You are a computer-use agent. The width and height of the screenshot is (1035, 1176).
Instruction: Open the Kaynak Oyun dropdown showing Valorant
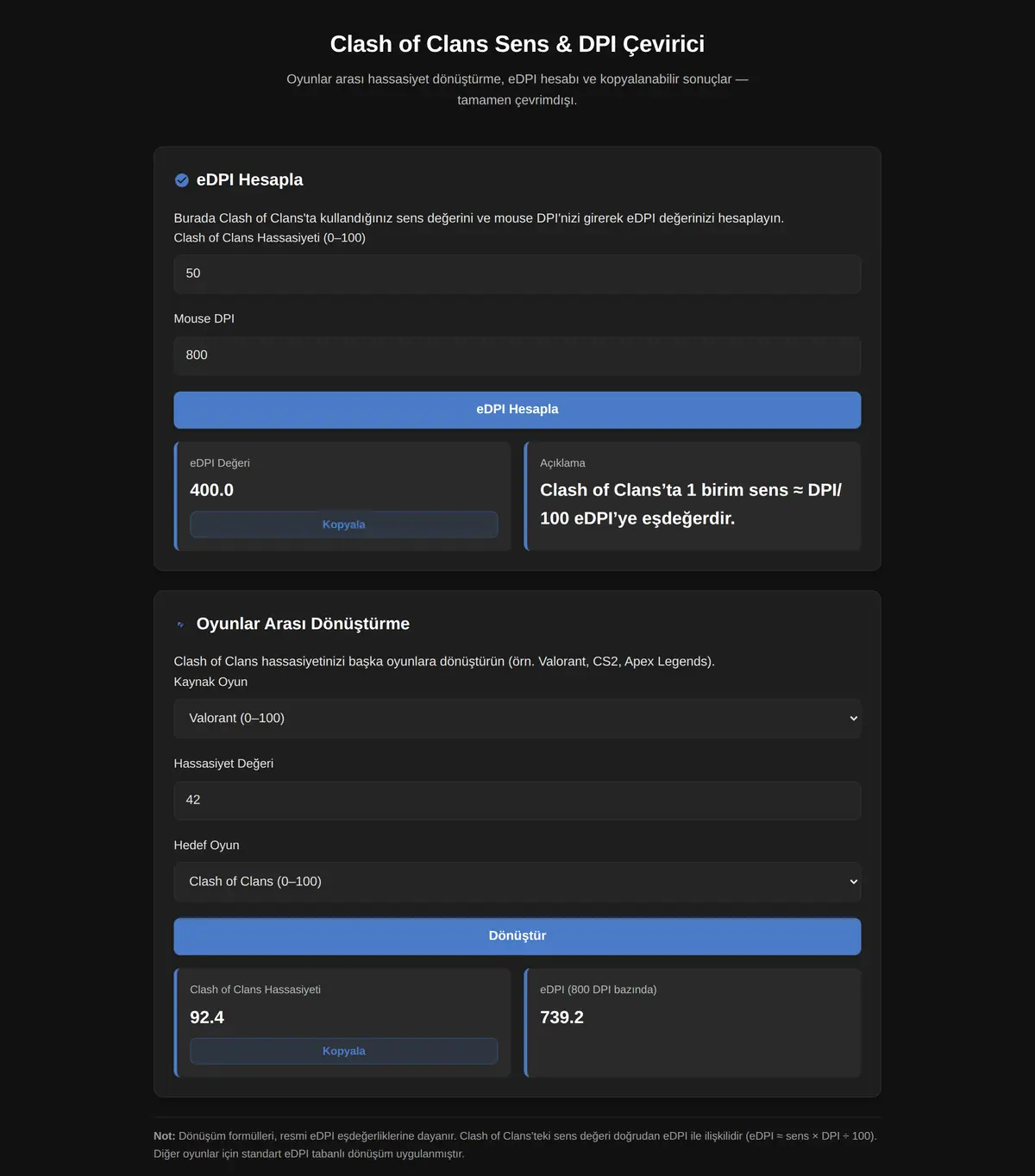(x=517, y=719)
